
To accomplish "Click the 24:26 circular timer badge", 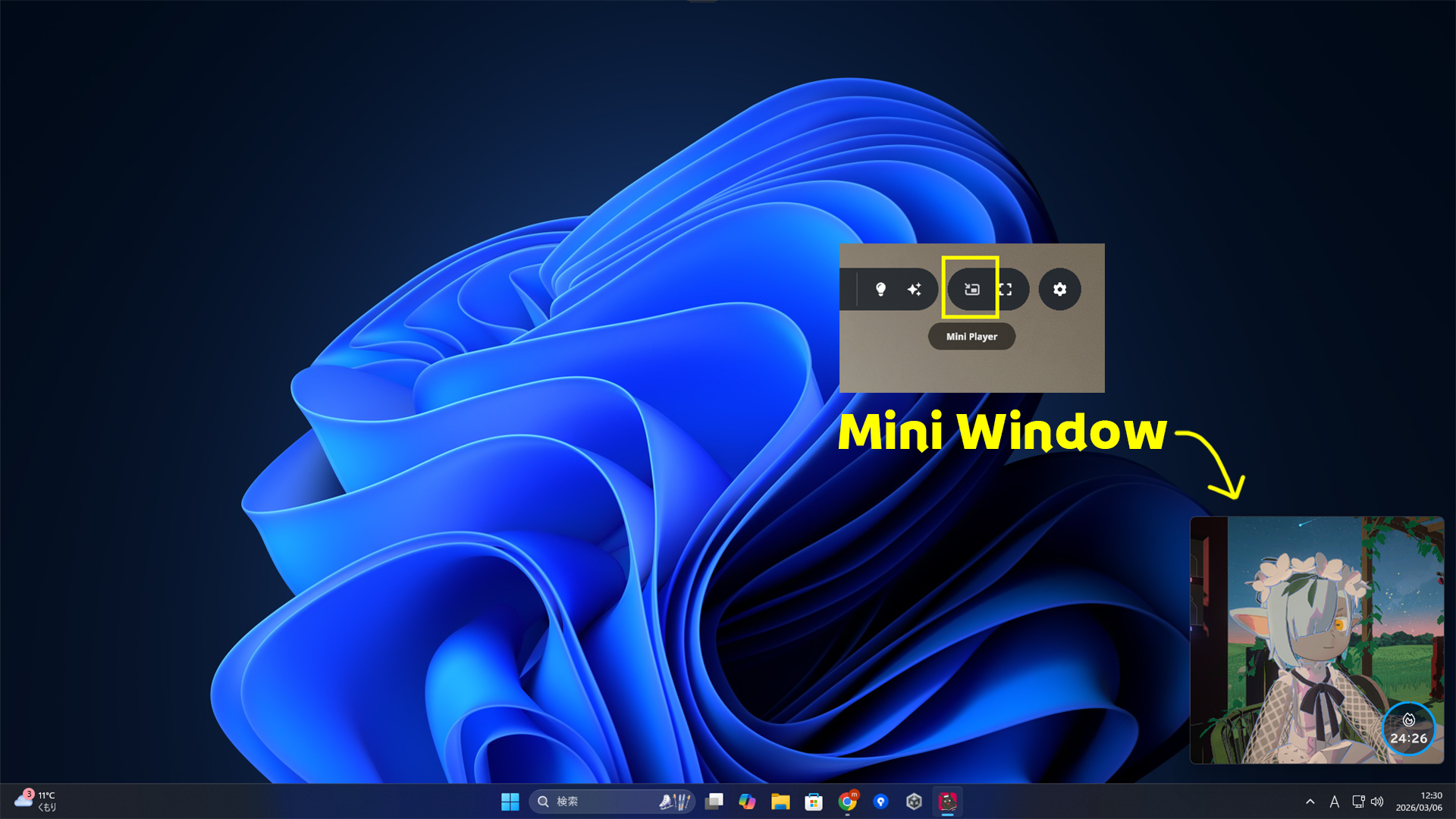I will pos(1408,730).
